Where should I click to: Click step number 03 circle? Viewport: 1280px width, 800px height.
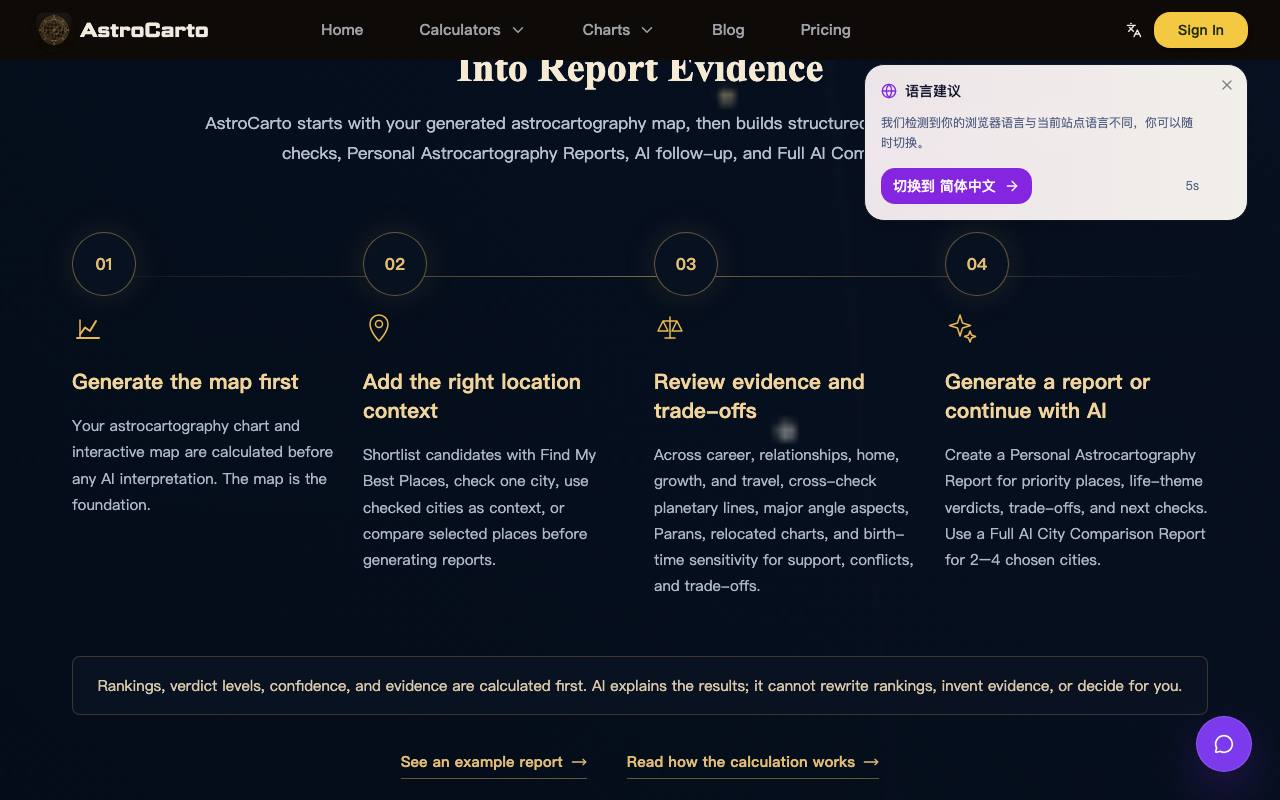[x=686, y=264]
